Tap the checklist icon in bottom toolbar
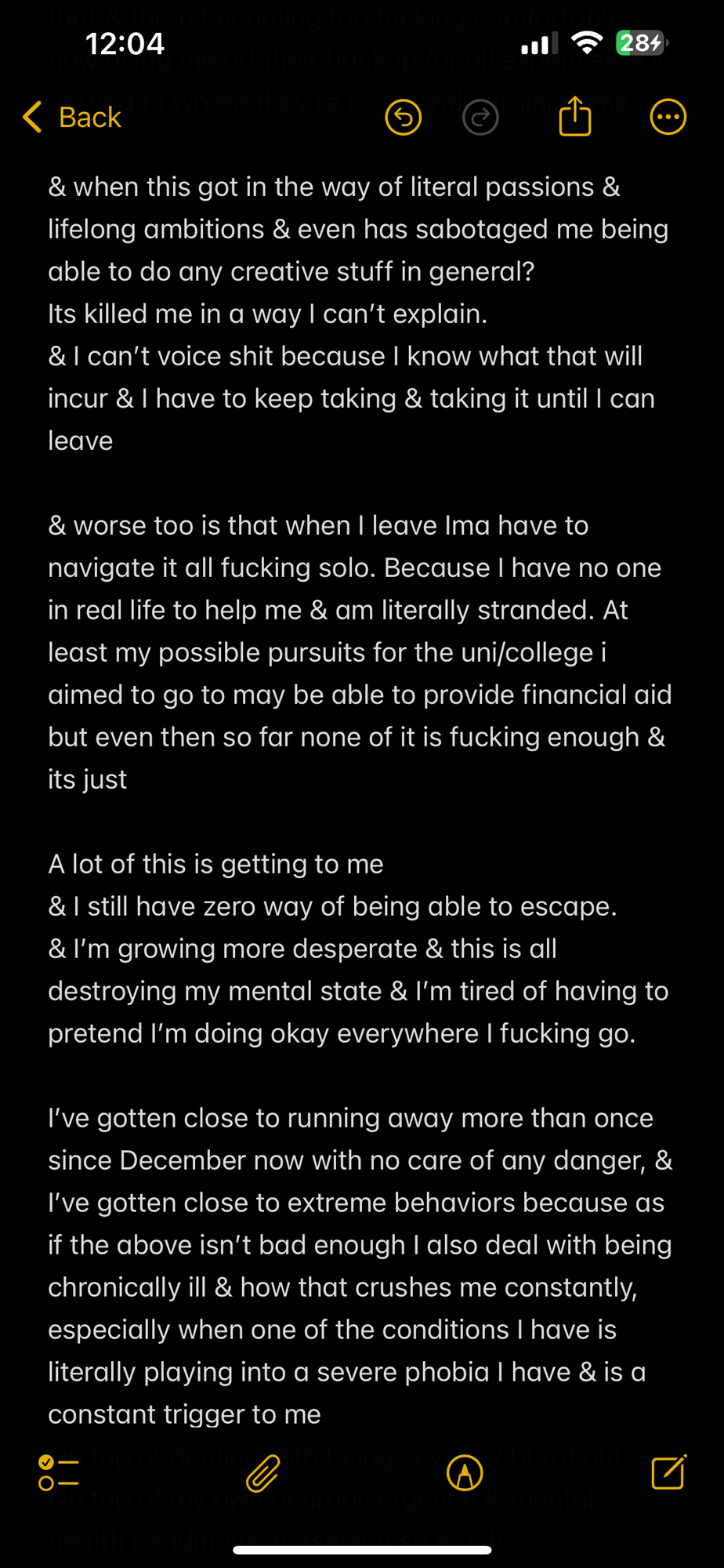This screenshot has height=1568, width=724. pos(59,1473)
